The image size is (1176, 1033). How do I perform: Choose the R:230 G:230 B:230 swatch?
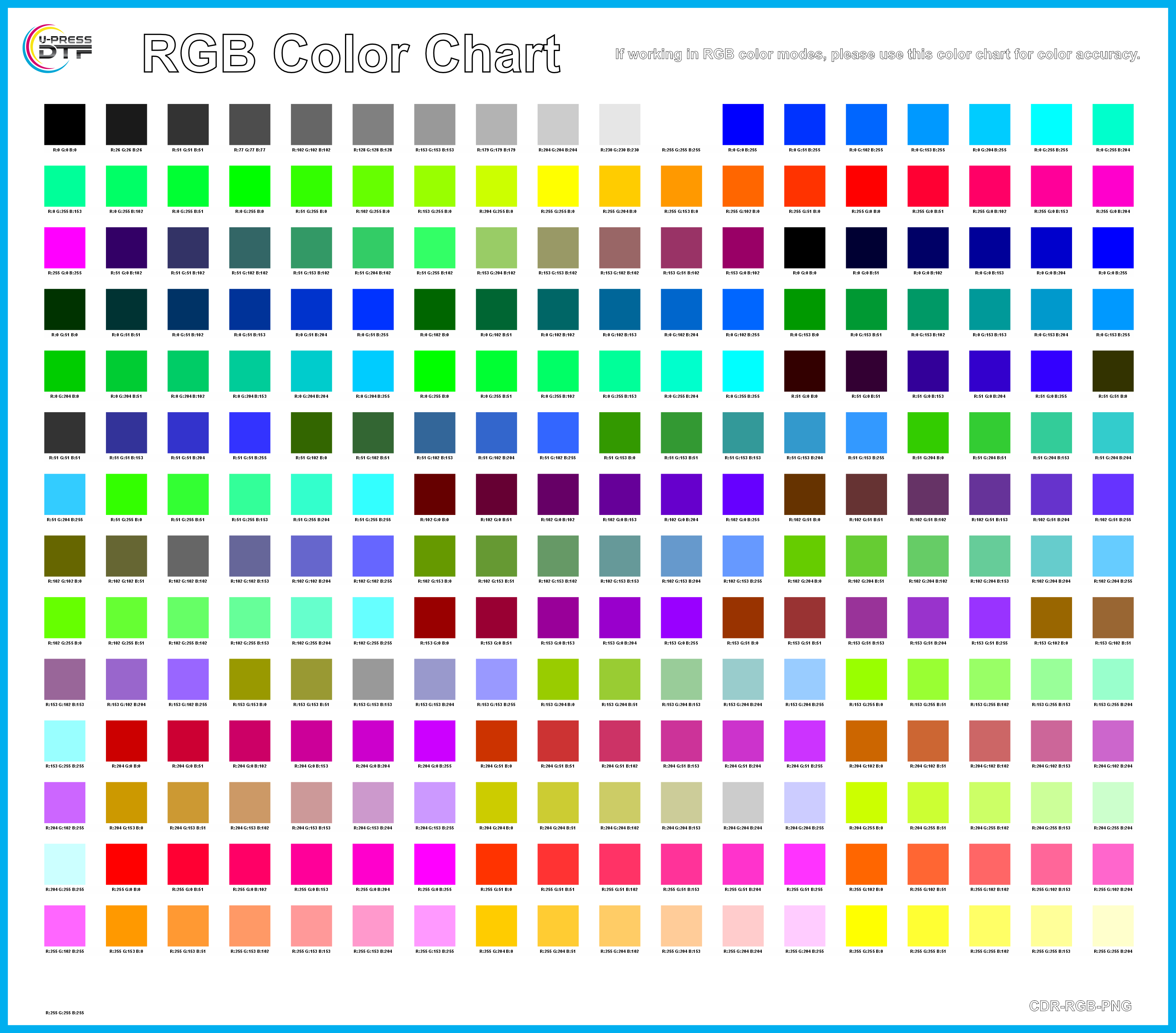[x=620, y=124]
